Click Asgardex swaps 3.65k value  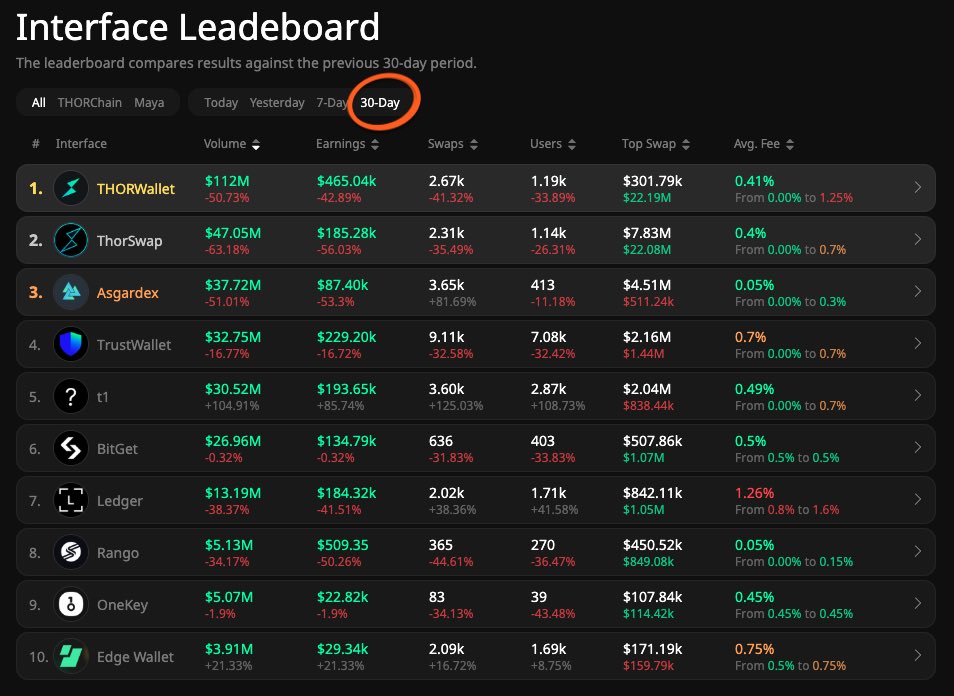pyautogui.click(x=446, y=285)
